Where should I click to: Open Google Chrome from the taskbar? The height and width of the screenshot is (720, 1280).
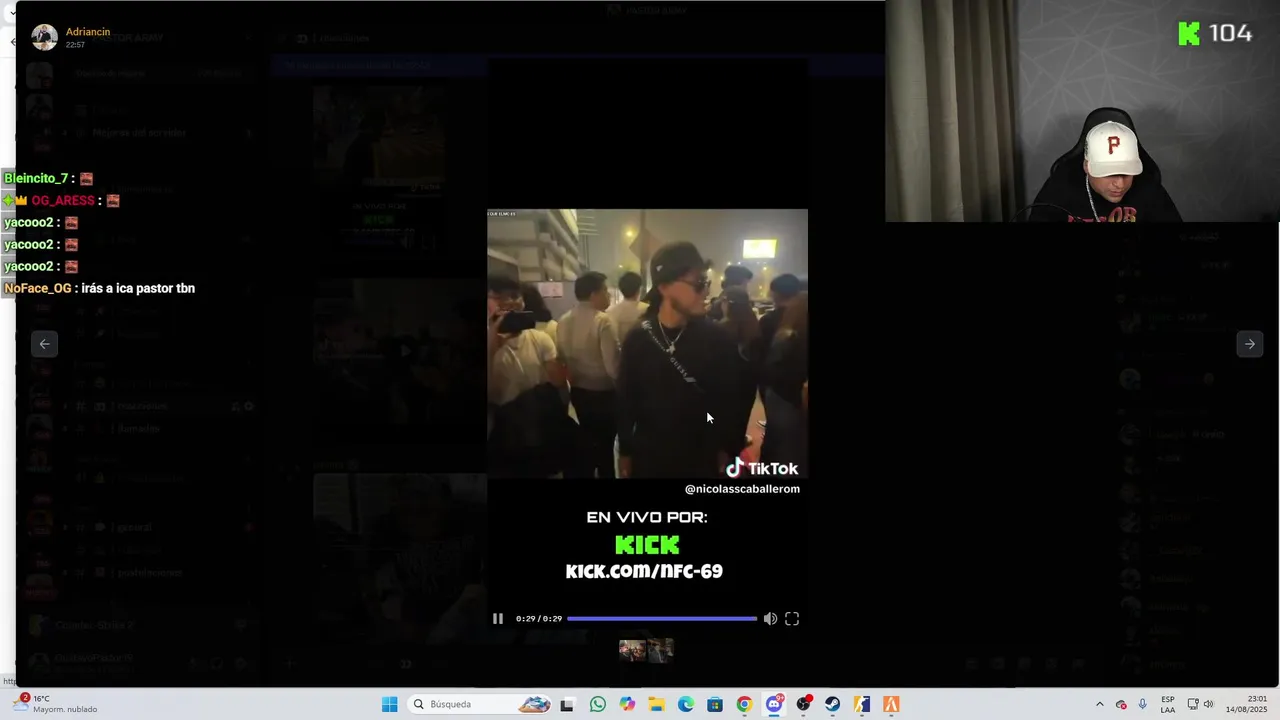tap(744, 704)
